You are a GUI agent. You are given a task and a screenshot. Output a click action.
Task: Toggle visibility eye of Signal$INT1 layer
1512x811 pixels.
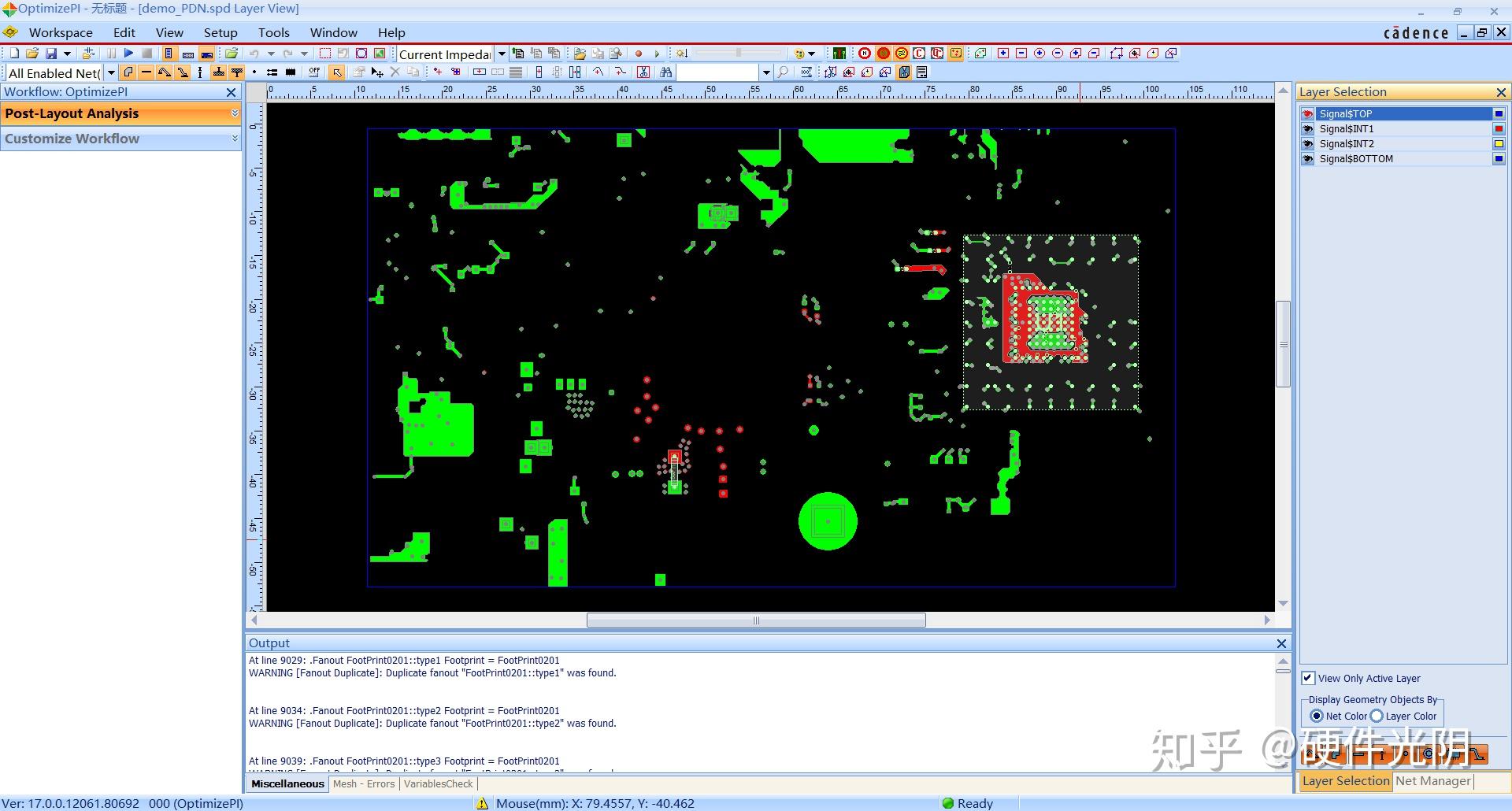[x=1308, y=129]
